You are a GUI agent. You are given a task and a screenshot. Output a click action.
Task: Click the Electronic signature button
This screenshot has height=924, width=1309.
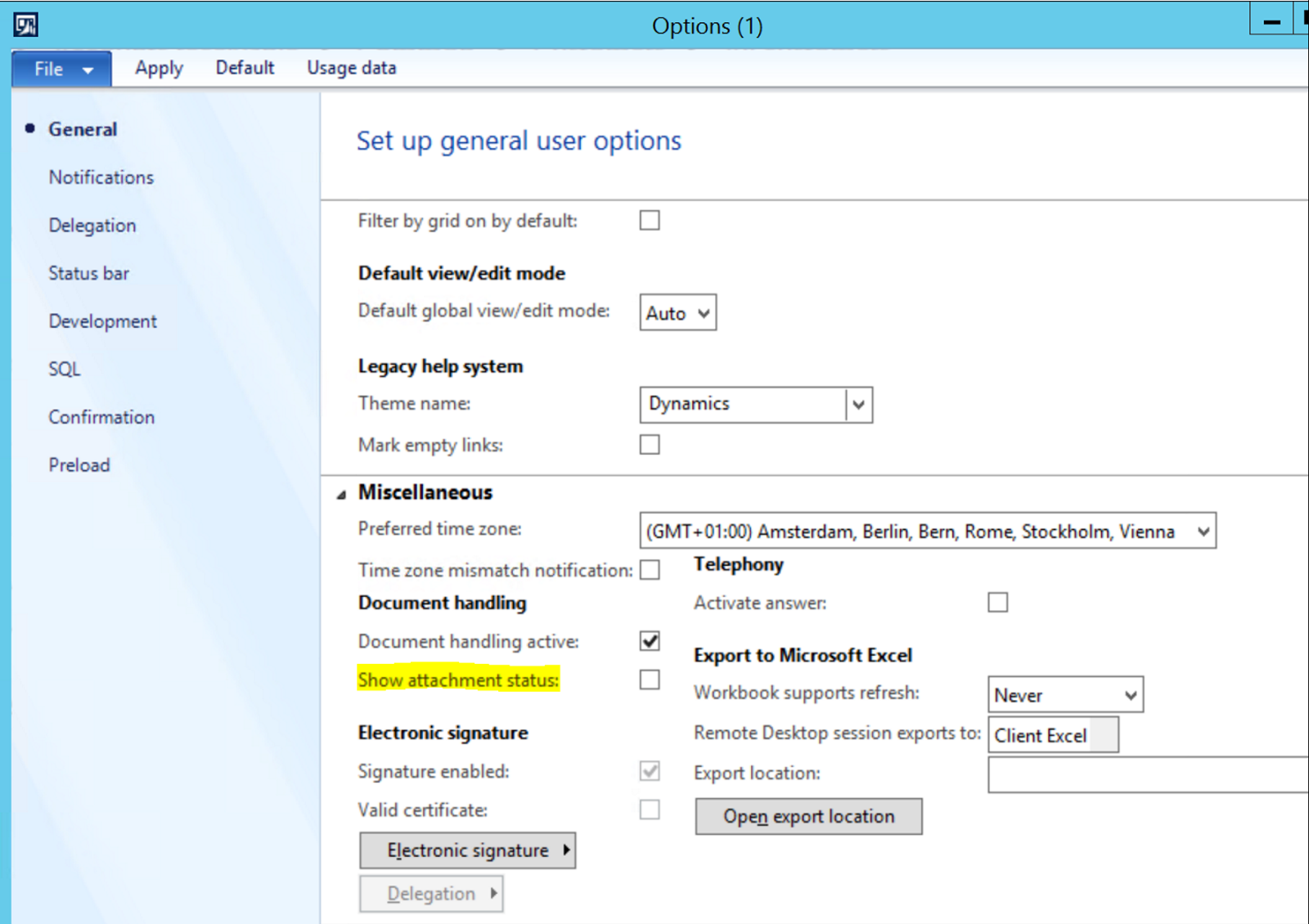point(467,850)
